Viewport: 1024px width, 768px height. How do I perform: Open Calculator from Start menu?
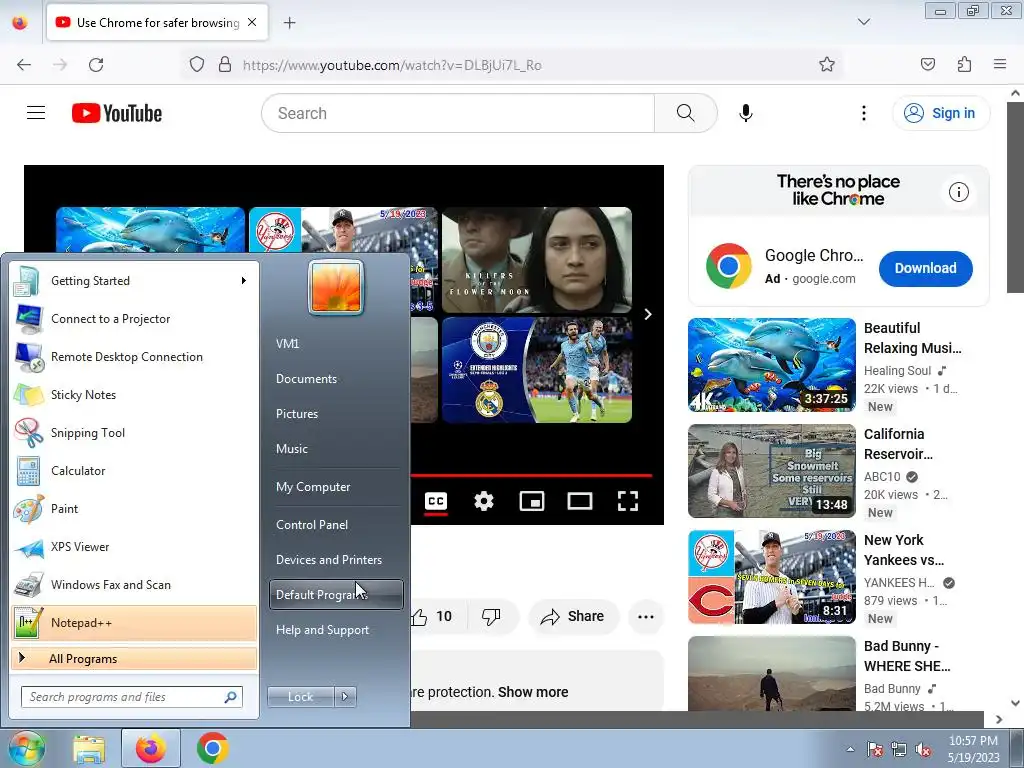[134, 470]
